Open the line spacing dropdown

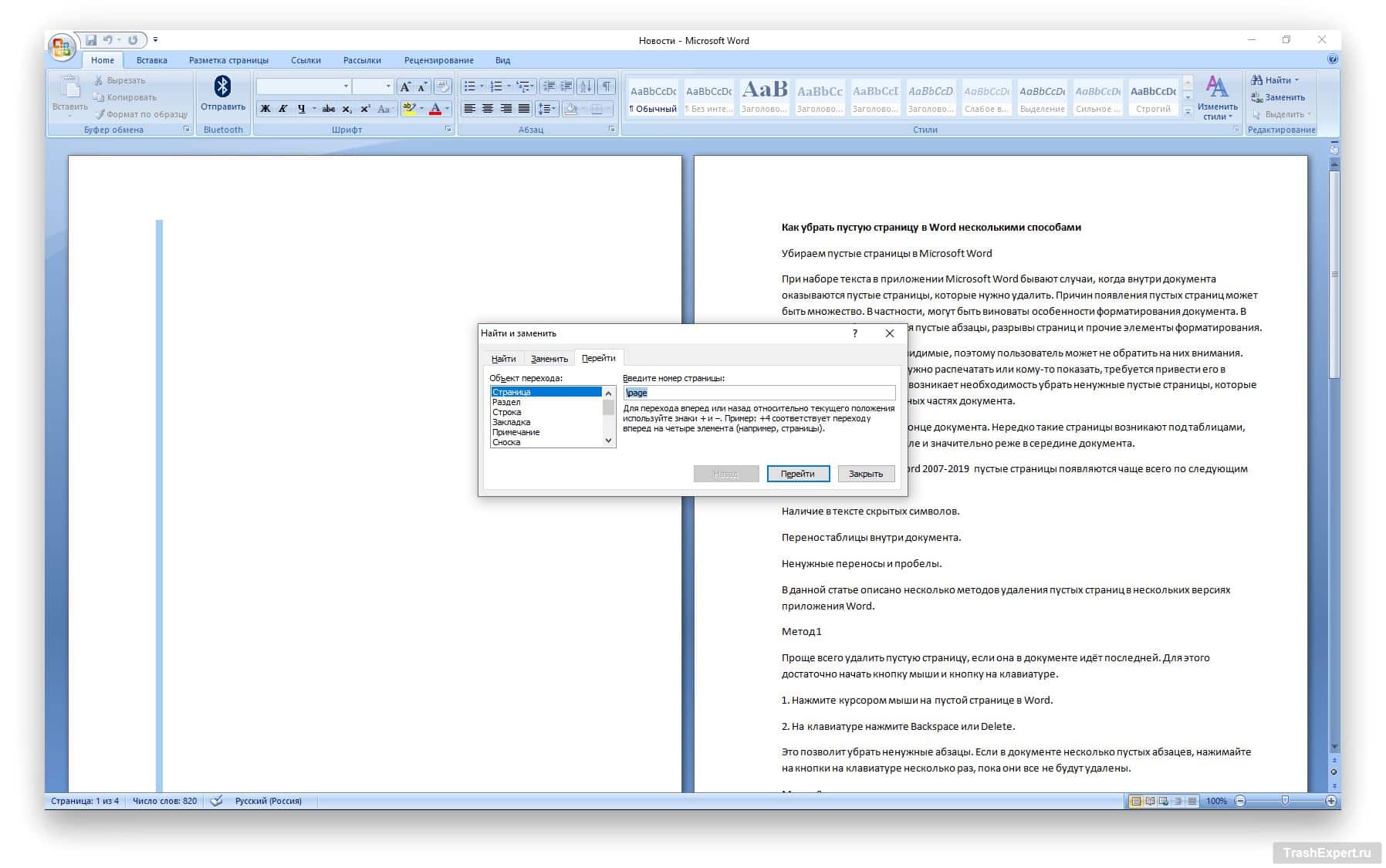click(x=546, y=109)
